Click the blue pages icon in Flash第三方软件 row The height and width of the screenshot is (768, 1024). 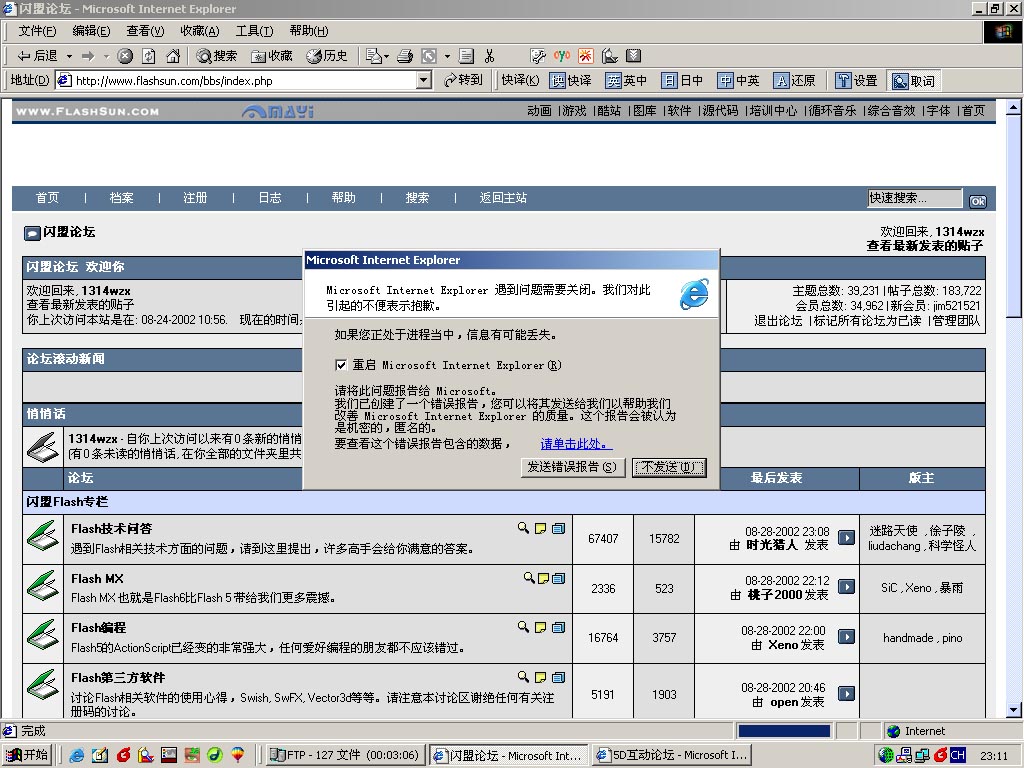(x=558, y=677)
